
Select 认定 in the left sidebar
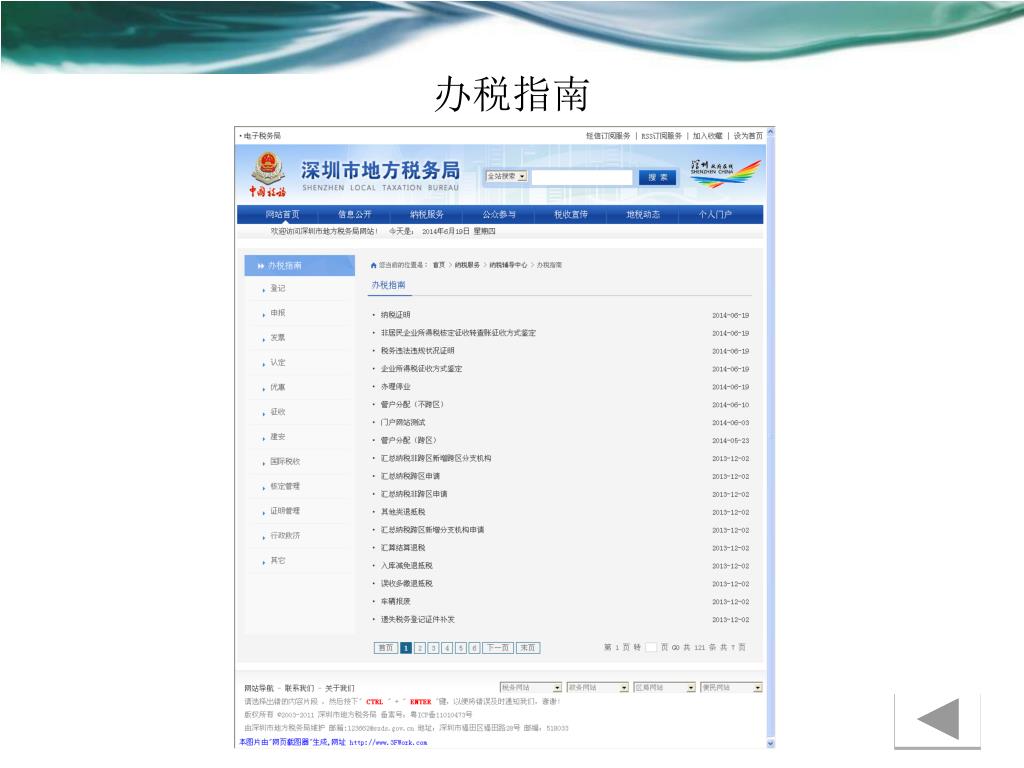coord(278,362)
